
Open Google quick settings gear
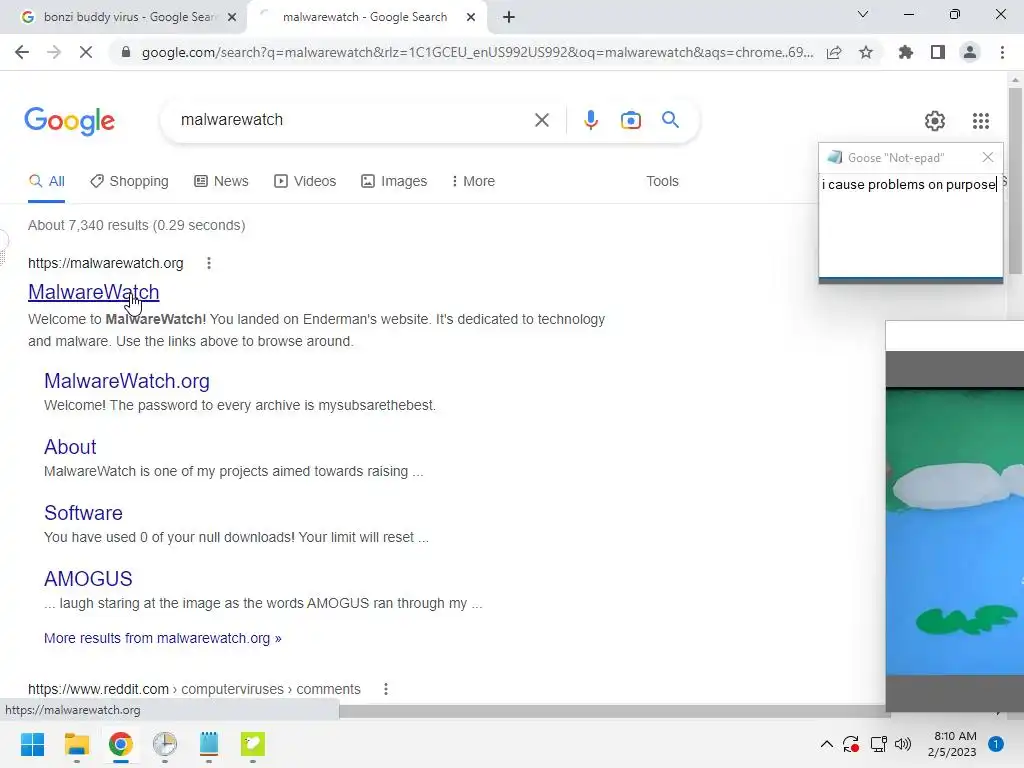[x=935, y=121]
